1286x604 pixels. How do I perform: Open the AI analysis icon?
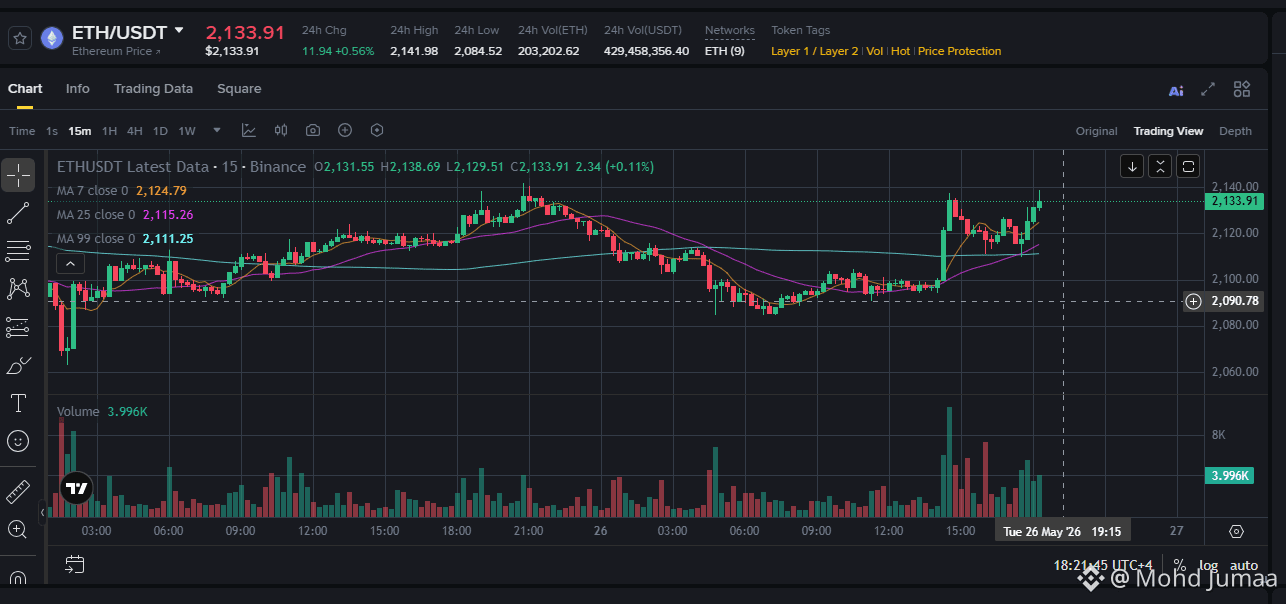[x=1176, y=90]
